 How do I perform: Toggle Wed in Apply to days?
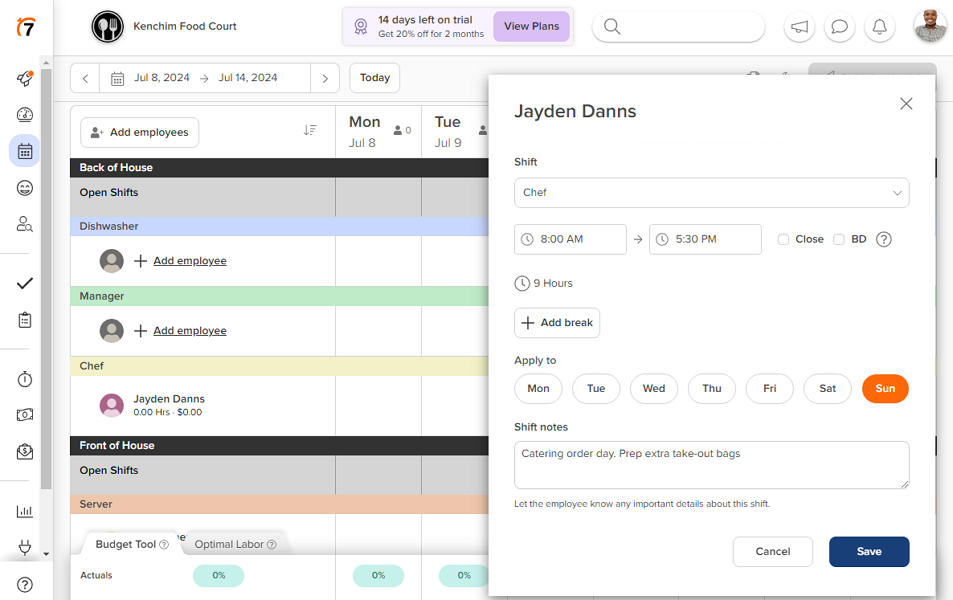coord(654,388)
